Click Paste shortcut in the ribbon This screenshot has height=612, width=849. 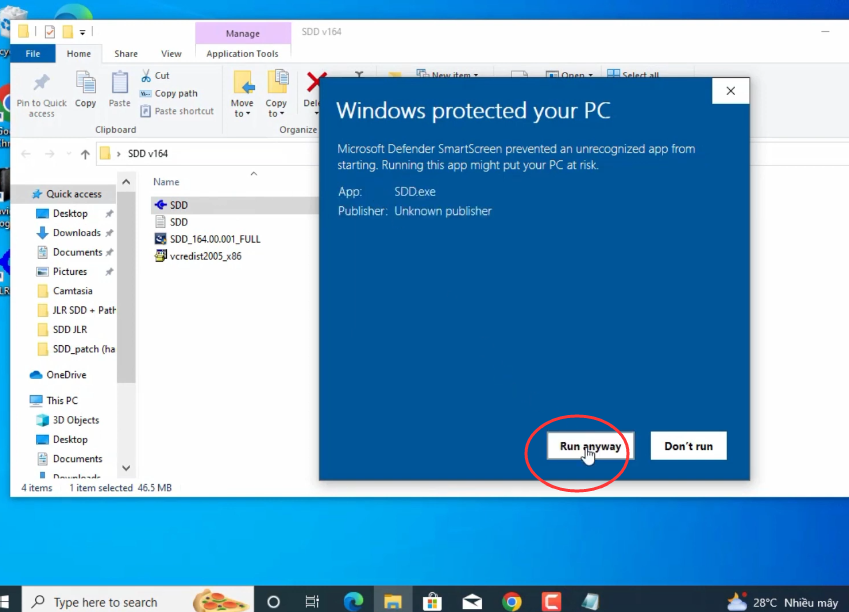point(177,111)
